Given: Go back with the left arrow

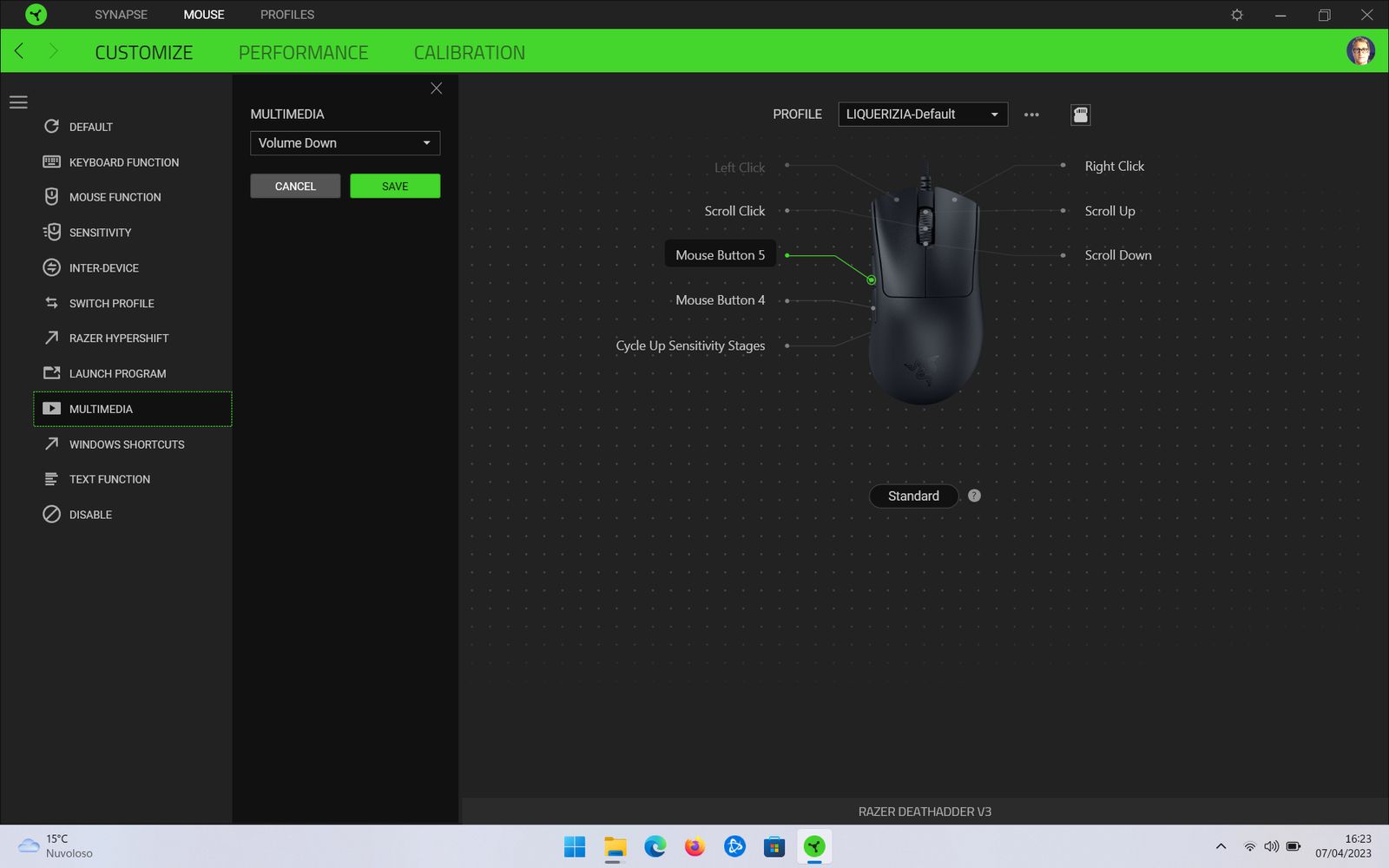Looking at the screenshot, I should 19,51.
